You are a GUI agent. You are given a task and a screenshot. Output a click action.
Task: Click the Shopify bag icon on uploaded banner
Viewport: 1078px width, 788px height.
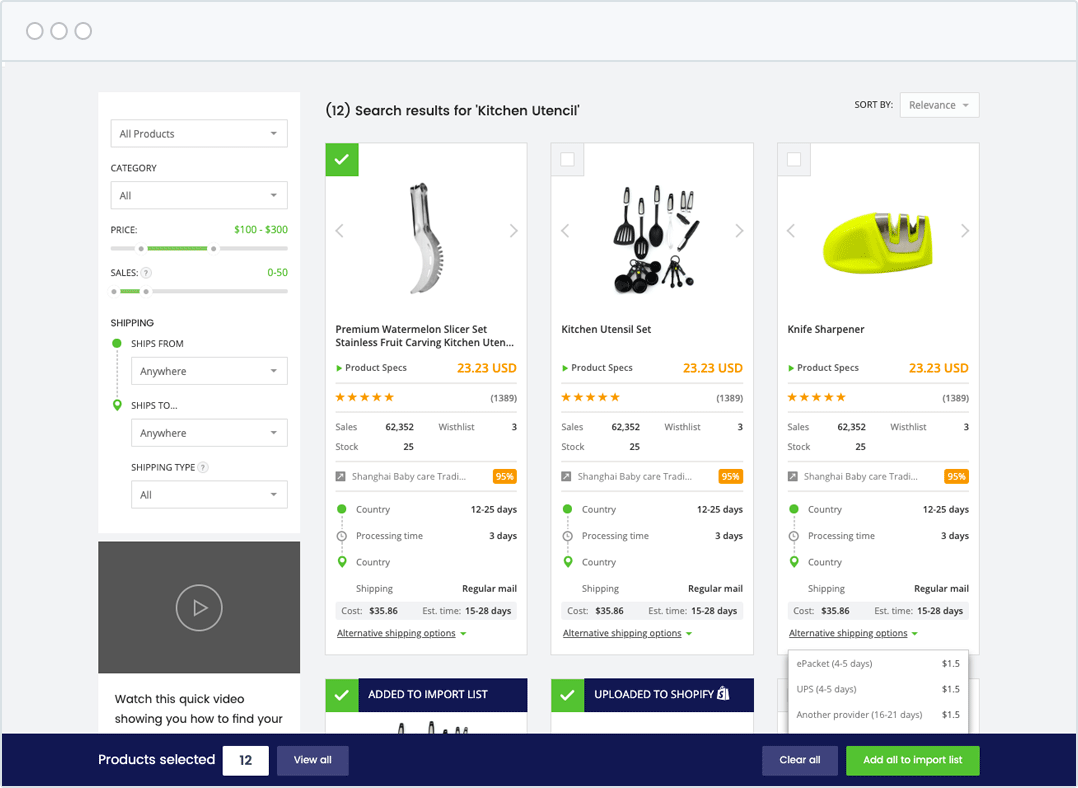[723, 694]
